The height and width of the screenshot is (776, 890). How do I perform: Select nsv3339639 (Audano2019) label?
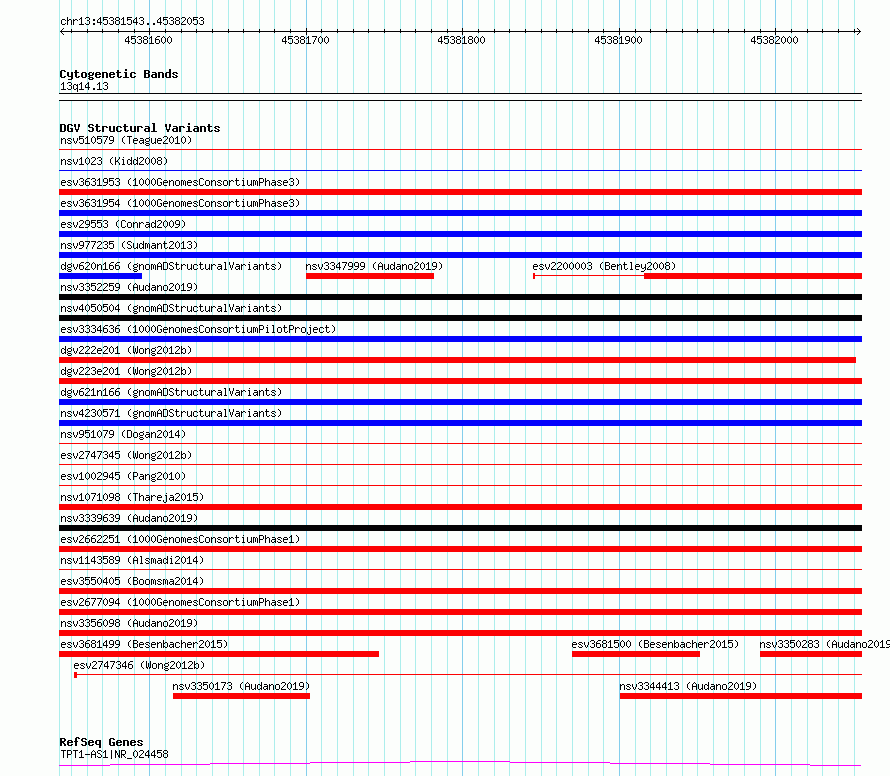(x=129, y=518)
